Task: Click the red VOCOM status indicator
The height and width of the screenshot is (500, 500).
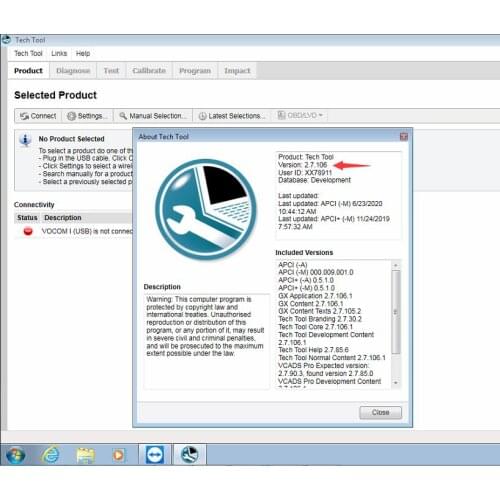Action: [28, 231]
